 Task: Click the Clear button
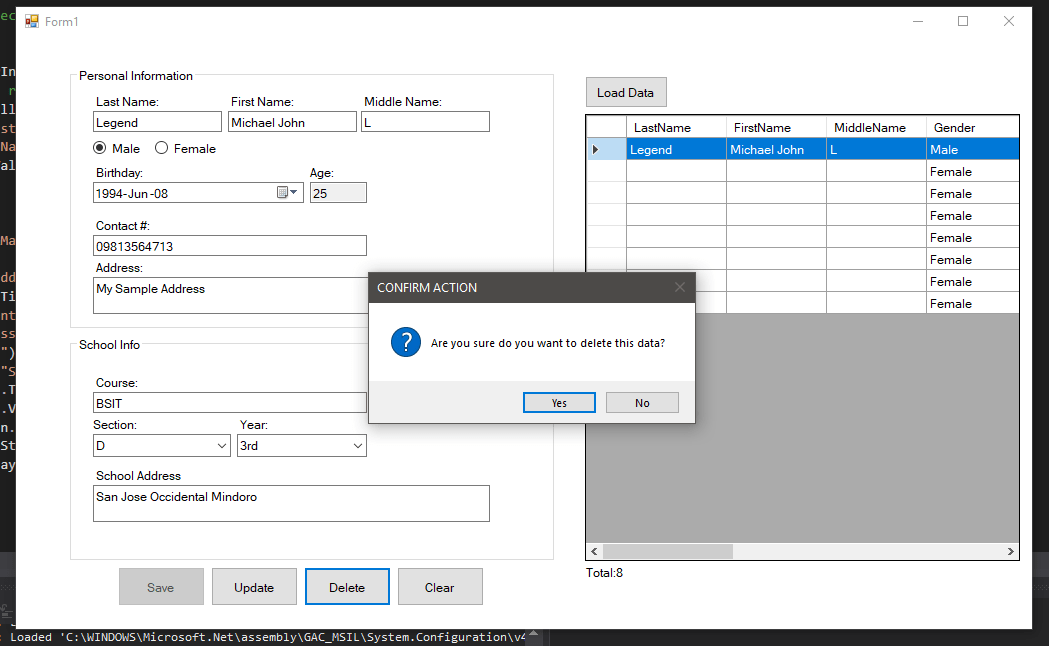440,587
